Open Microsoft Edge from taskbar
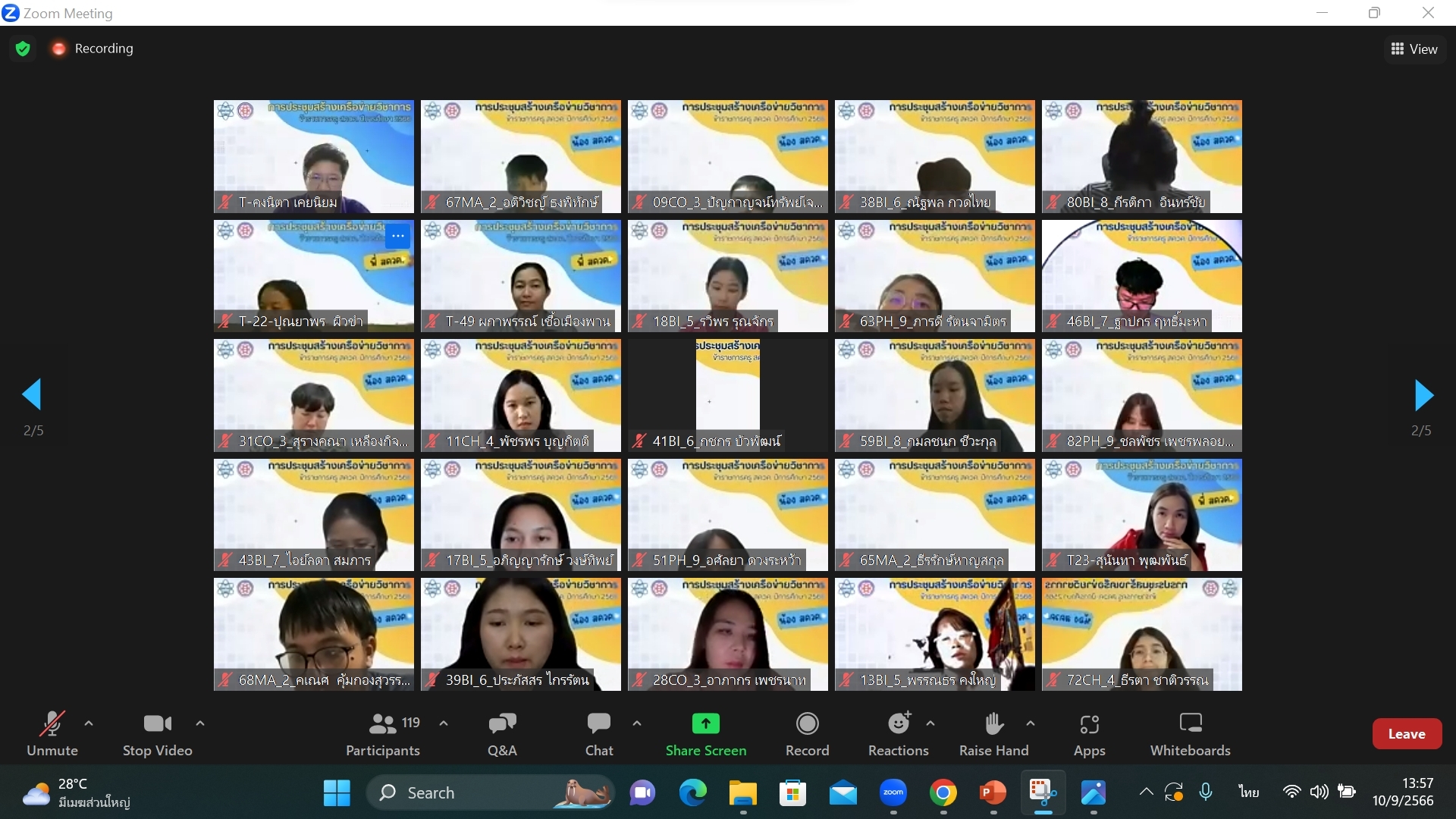This screenshot has height=819, width=1456. [692, 793]
